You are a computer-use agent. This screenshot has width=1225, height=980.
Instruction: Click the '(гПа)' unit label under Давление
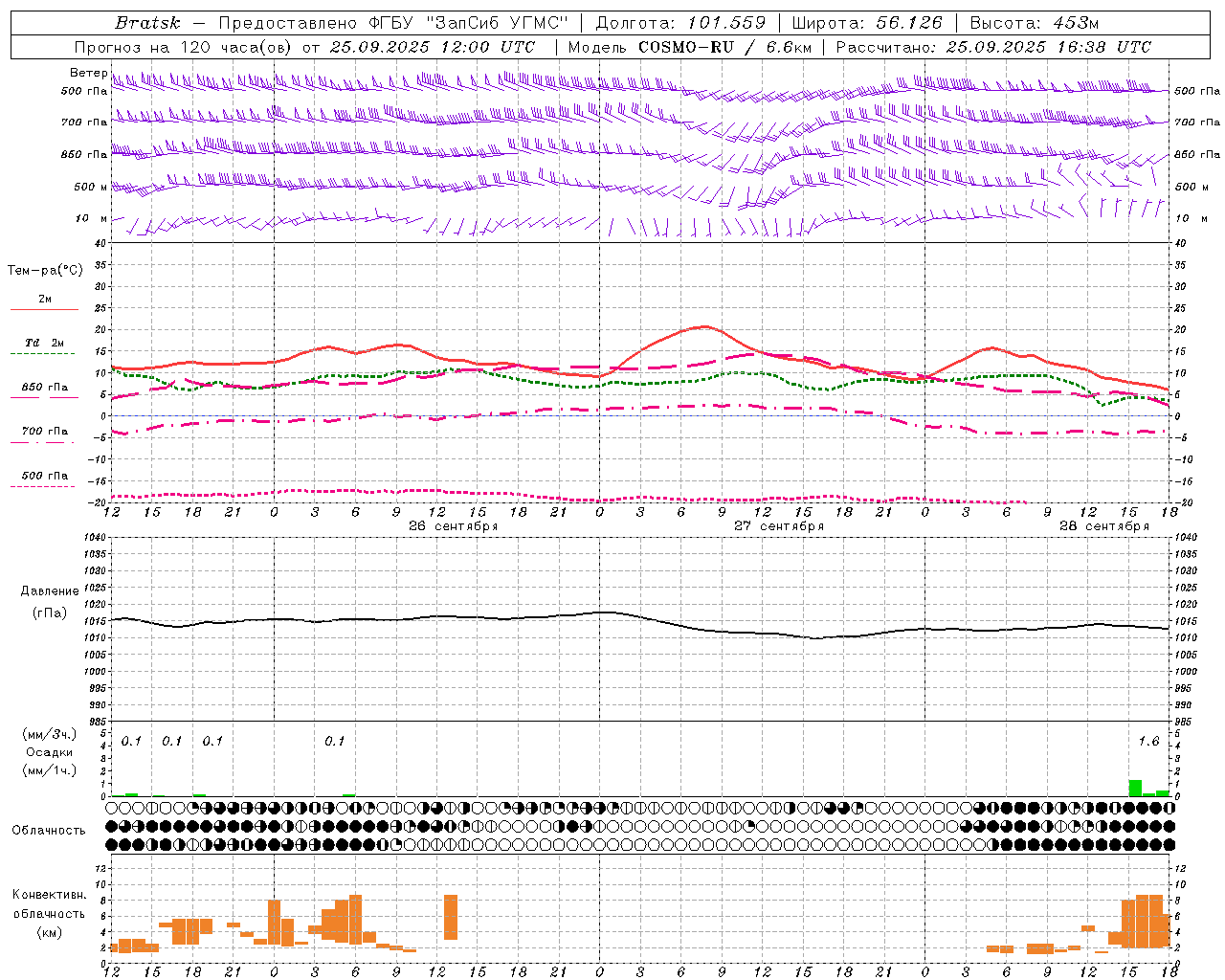[x=49, y=613]
